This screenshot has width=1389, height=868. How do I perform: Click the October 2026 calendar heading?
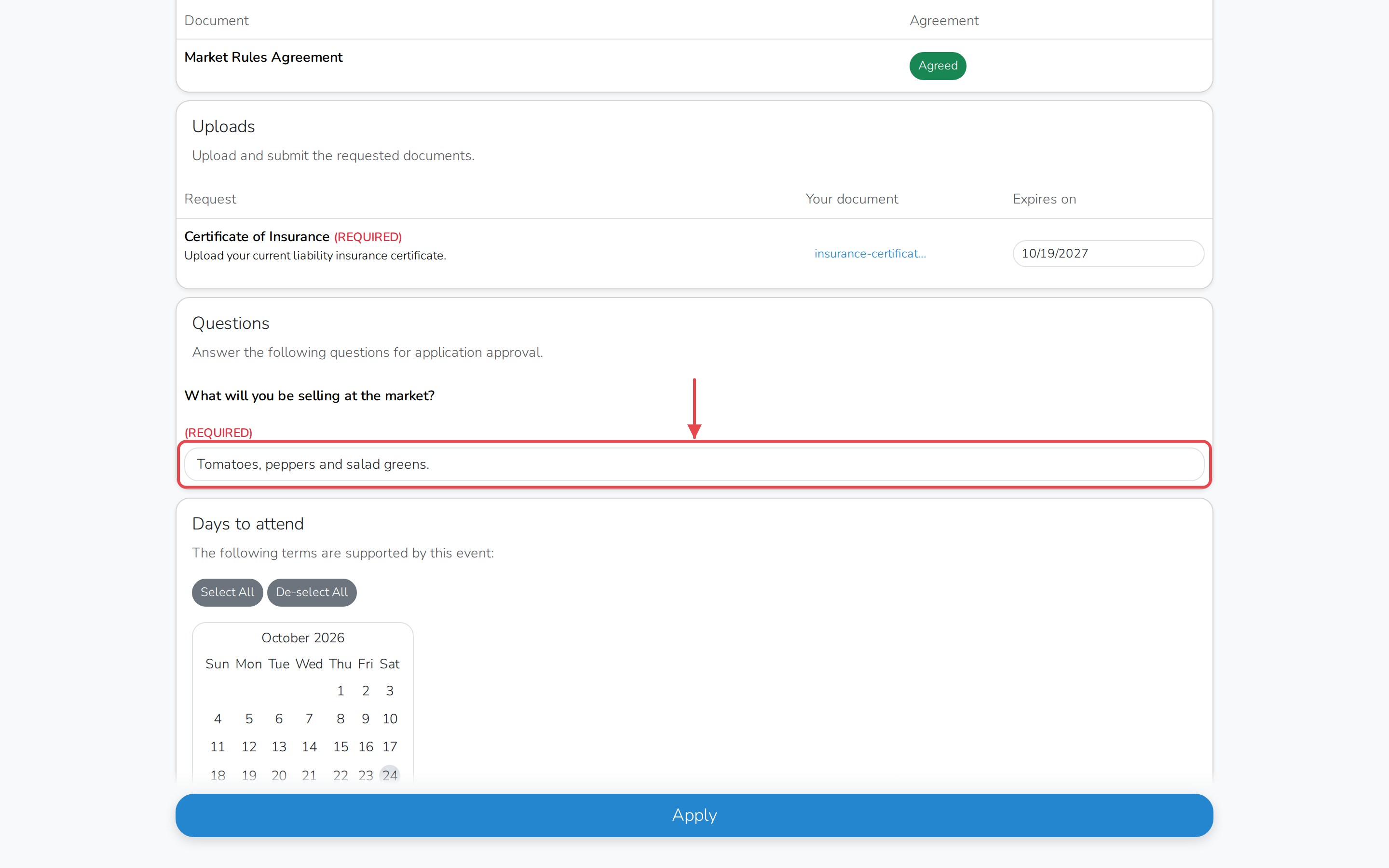[303, 638]
